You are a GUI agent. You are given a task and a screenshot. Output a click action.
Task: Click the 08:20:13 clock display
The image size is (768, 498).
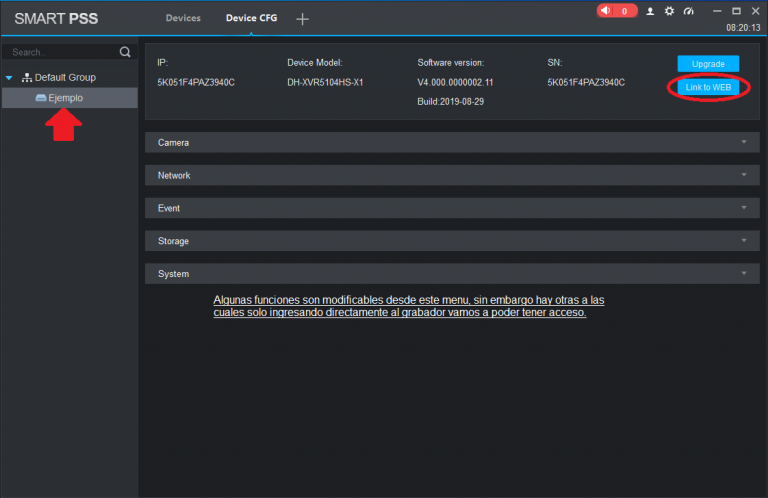tap(743, 28)
